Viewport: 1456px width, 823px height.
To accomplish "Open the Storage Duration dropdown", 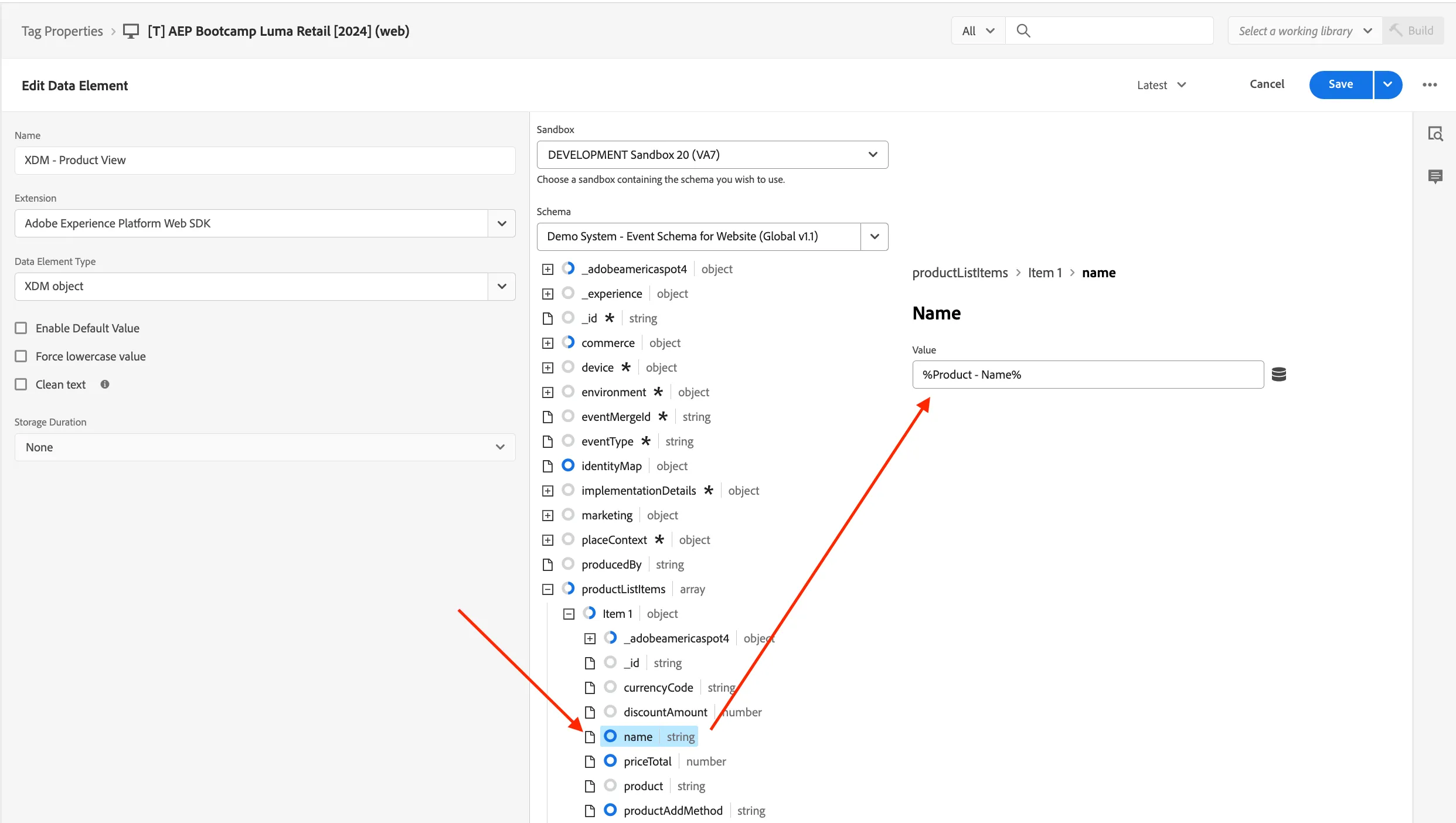I will (x=265, y=447).
